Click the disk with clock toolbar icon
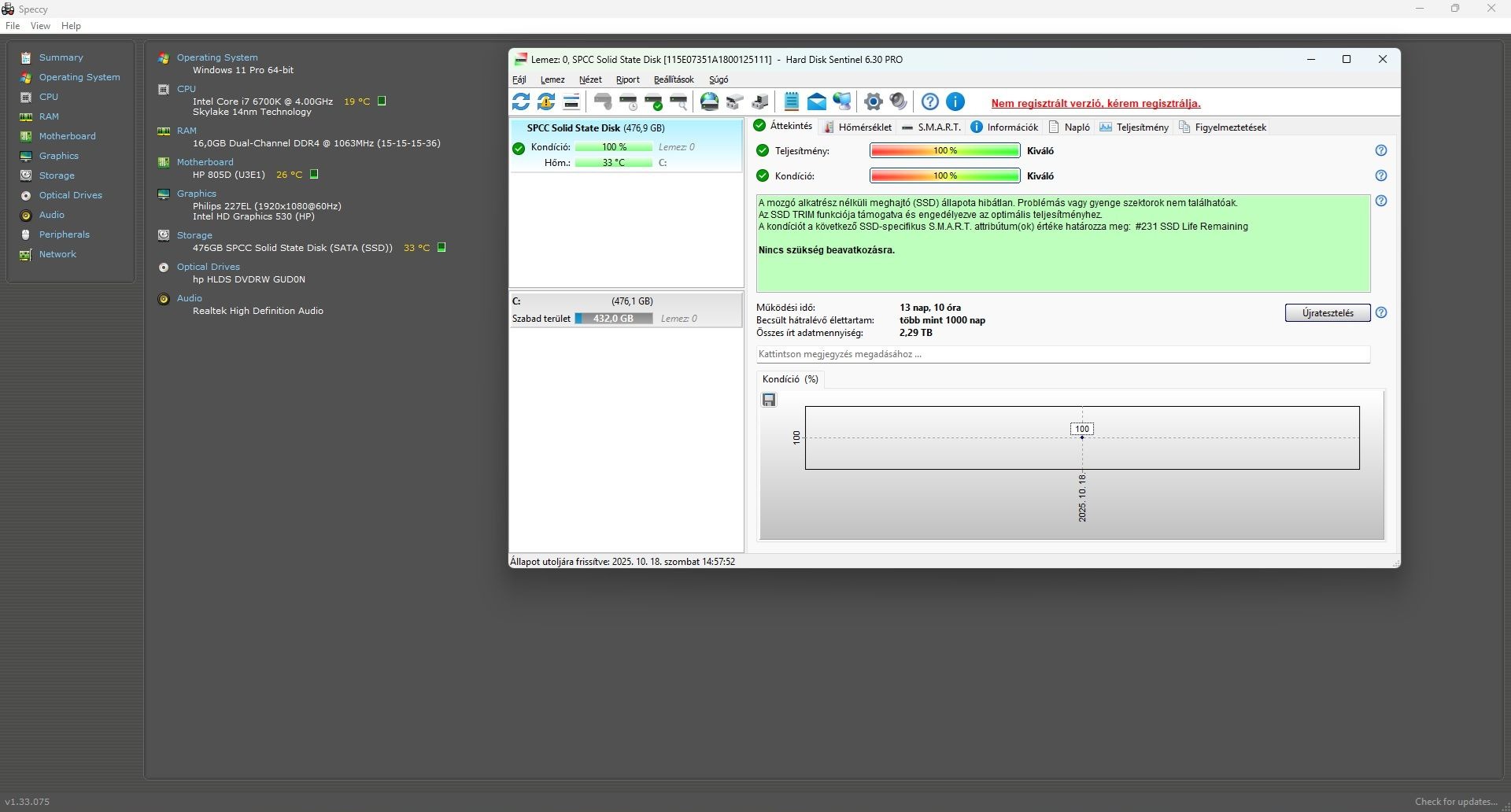1511x812 pixels. (x=628, y=101)
